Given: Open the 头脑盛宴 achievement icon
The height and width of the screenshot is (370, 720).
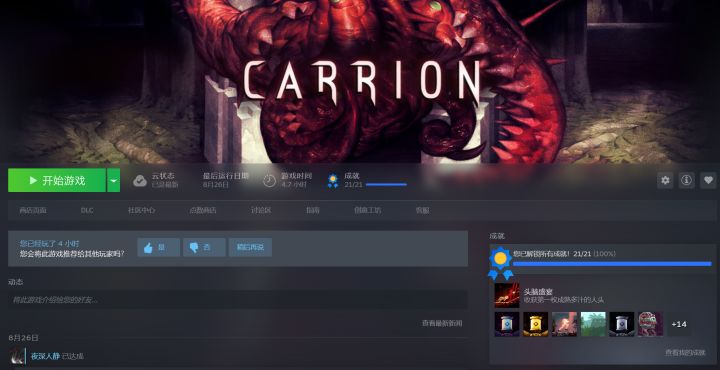Looking at the screenshot, I should click(507, 295).
